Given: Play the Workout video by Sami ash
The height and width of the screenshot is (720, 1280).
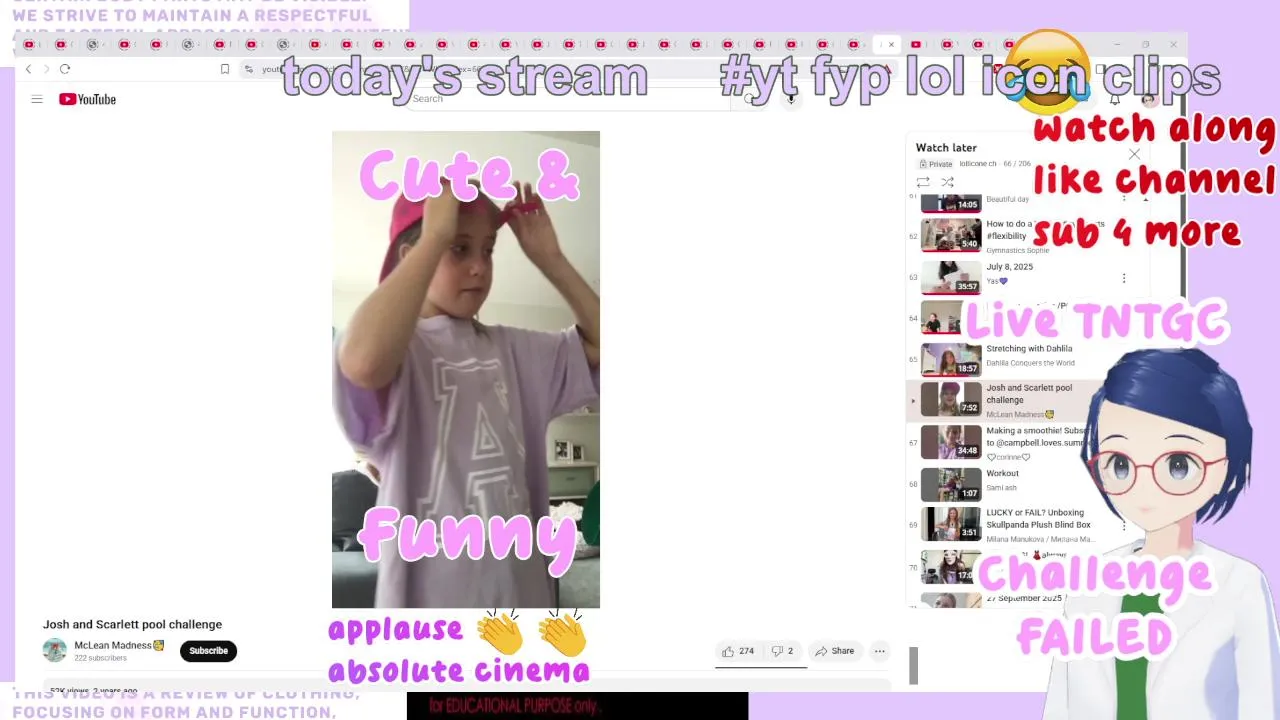Looking at the screenshot, I should (951, 484).
